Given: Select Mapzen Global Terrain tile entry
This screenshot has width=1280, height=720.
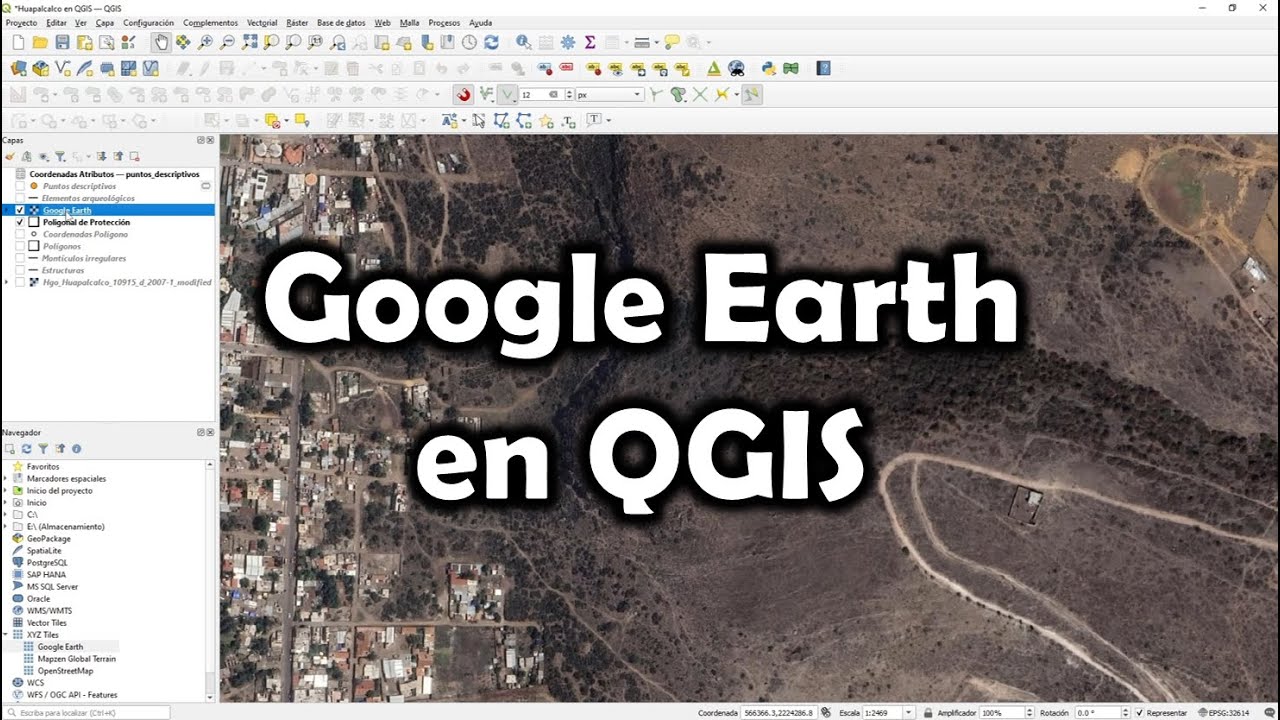Looking at the screenshot, I should point(76,659).
